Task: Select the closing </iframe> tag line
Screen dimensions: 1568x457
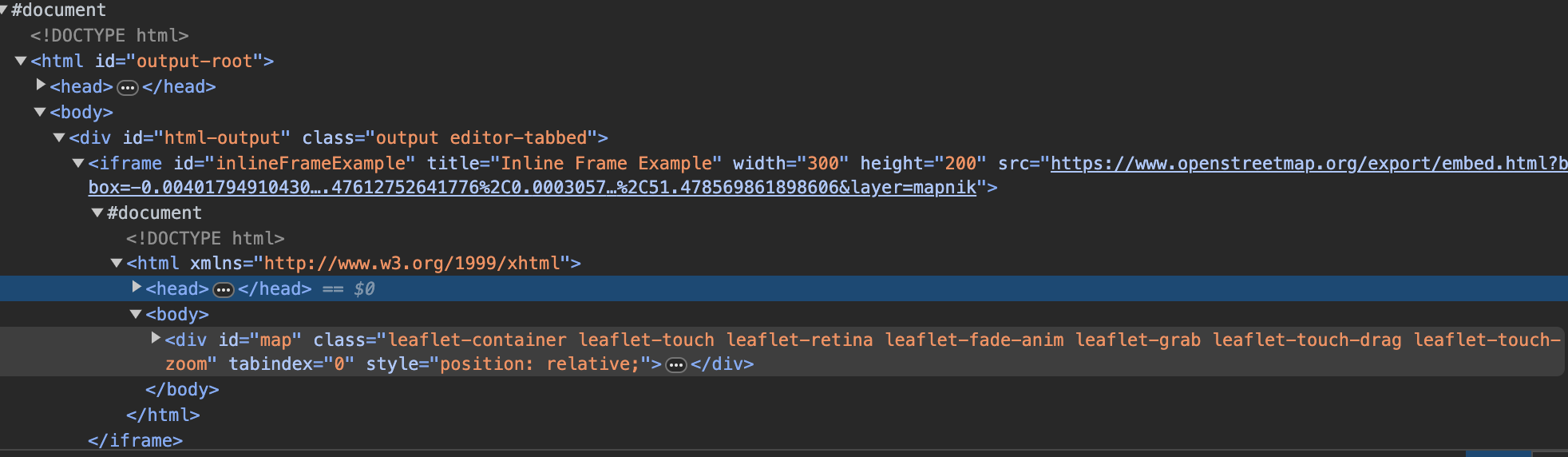Action: (x=135, y=440)
